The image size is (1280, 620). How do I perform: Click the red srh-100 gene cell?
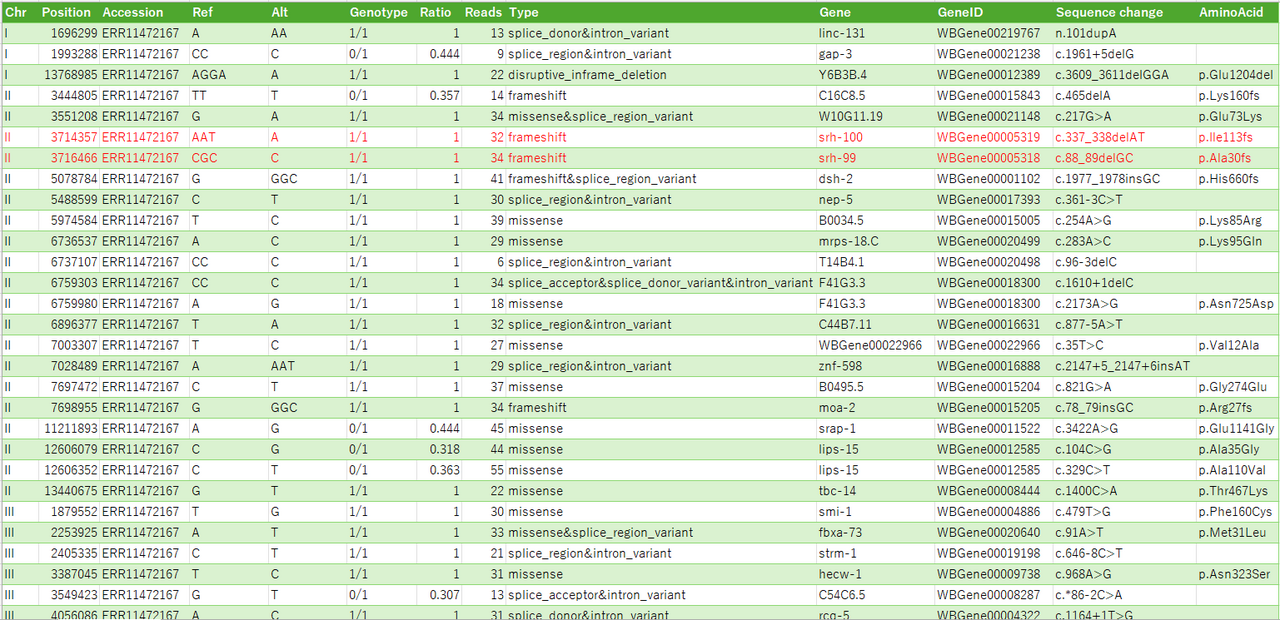(841, 137)
